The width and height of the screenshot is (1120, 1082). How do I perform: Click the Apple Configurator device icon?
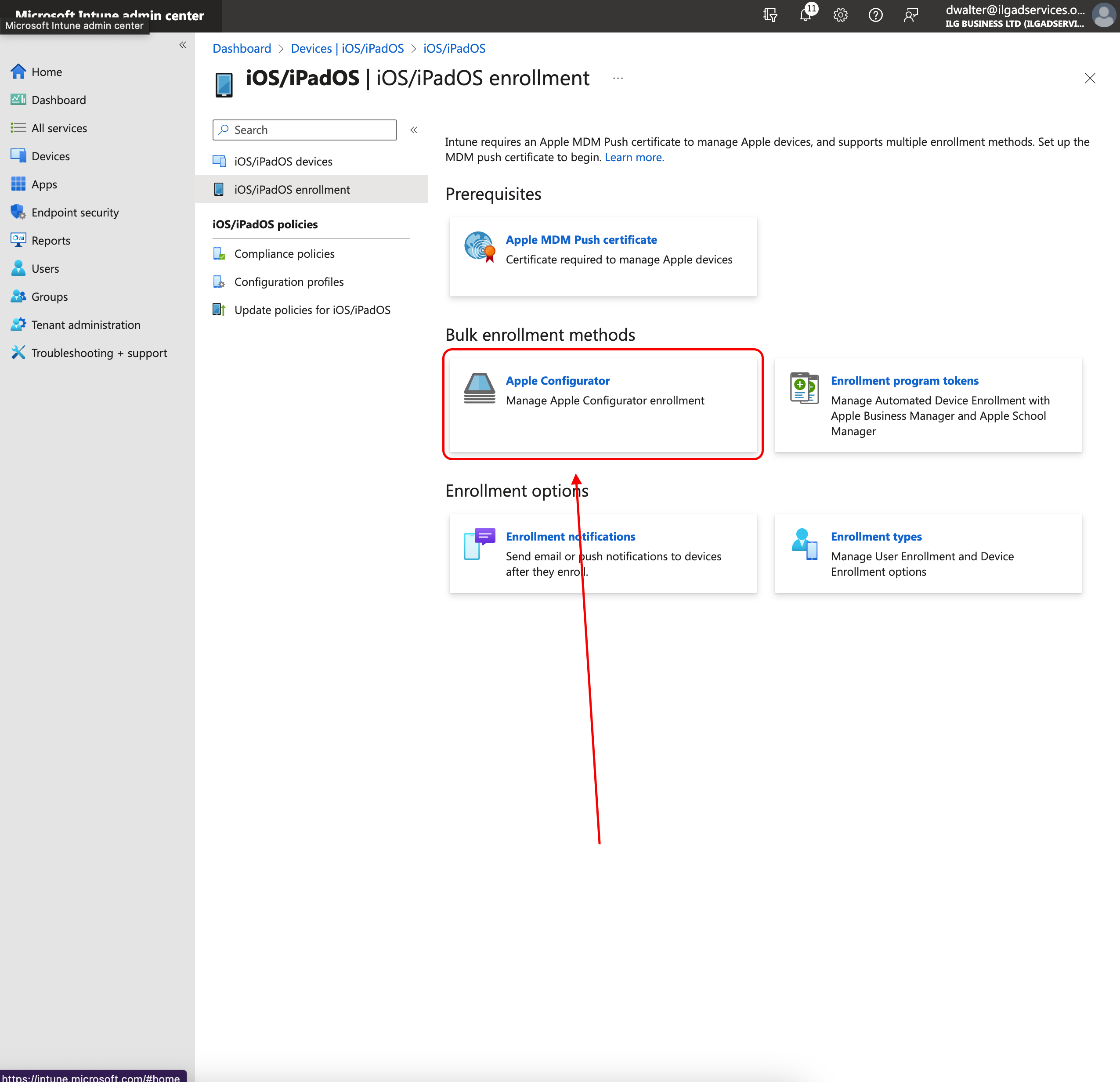pyautogui.click(x=479, y=389)
